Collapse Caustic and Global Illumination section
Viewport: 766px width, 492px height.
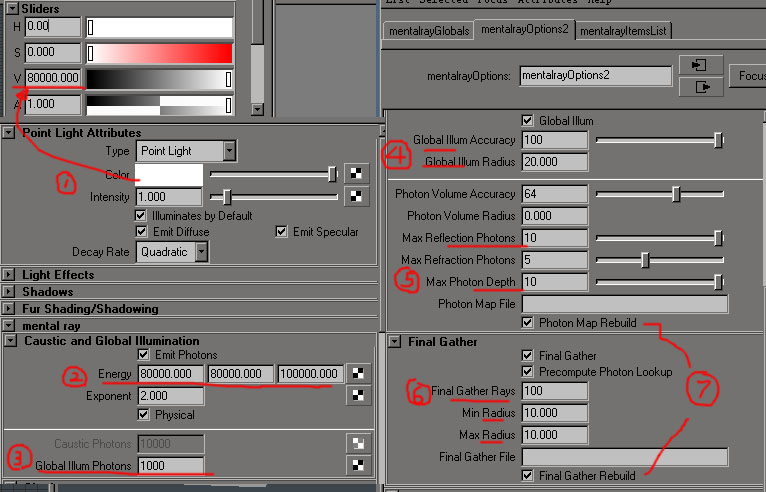[x=11, y=341]
